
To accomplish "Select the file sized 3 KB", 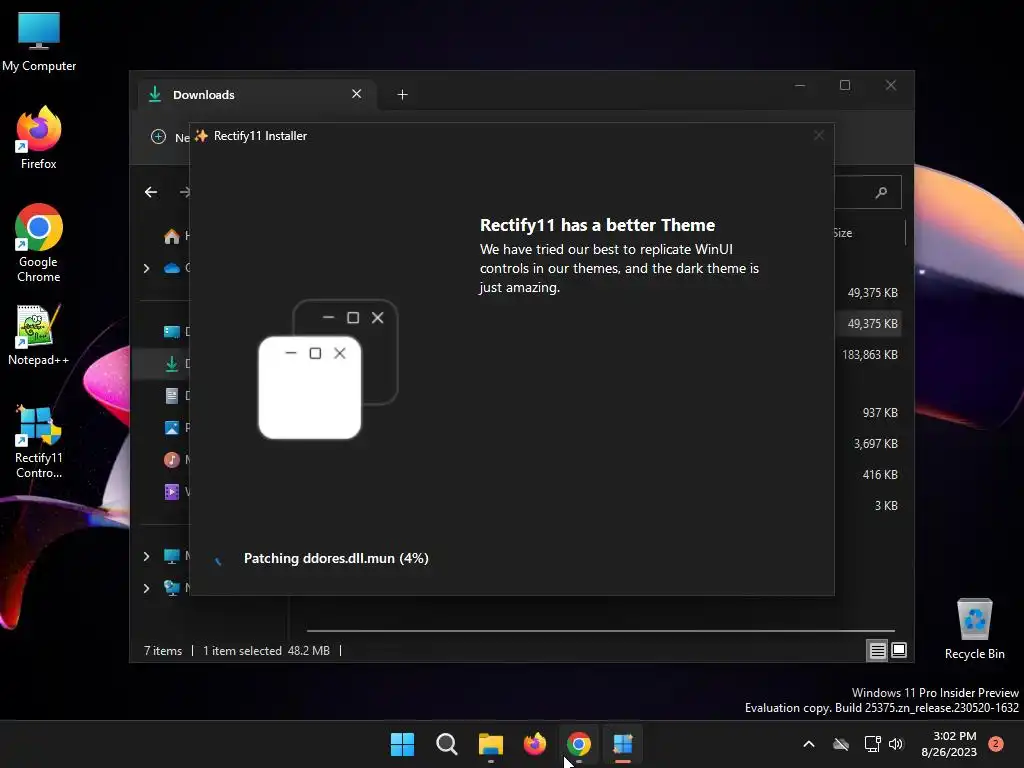I will [886, 505].
